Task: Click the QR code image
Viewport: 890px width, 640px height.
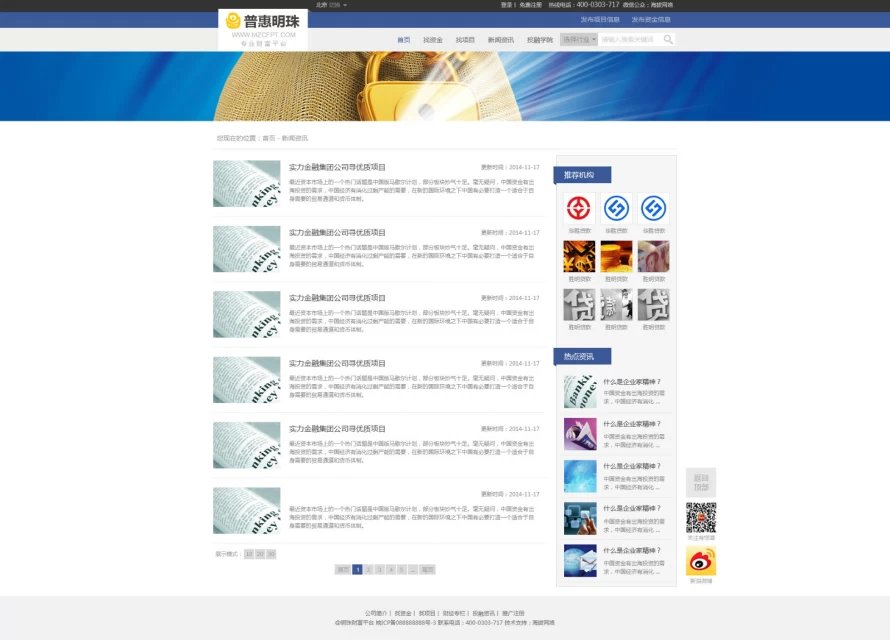Action: pyautogui.click(x=701, y=518)
